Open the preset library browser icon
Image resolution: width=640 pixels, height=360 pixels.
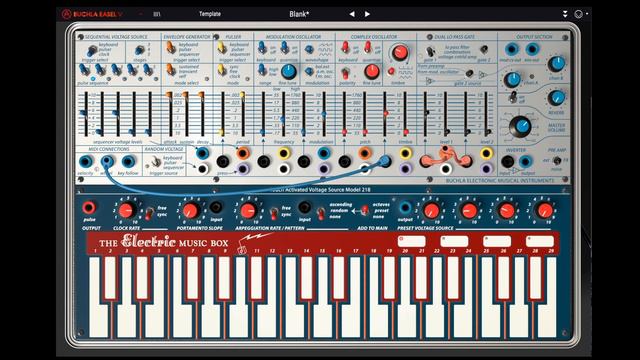point(157,14)
